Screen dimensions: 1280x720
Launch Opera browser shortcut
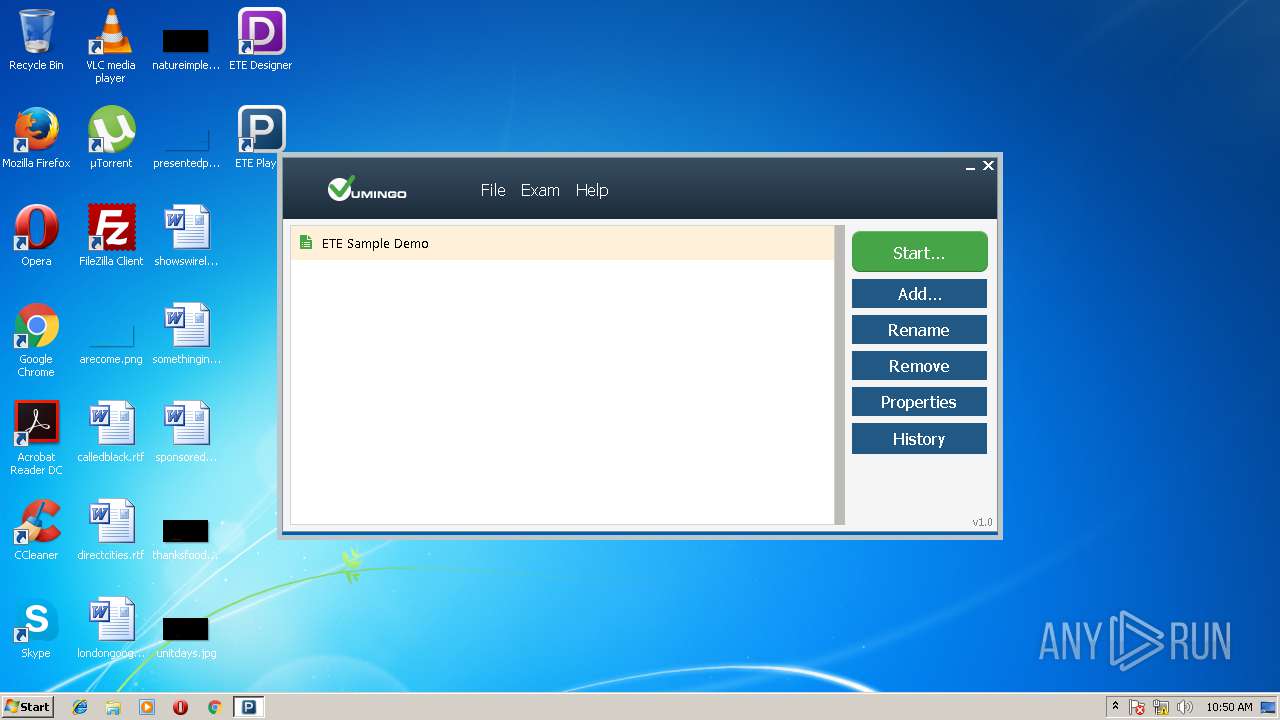(36, 236)
